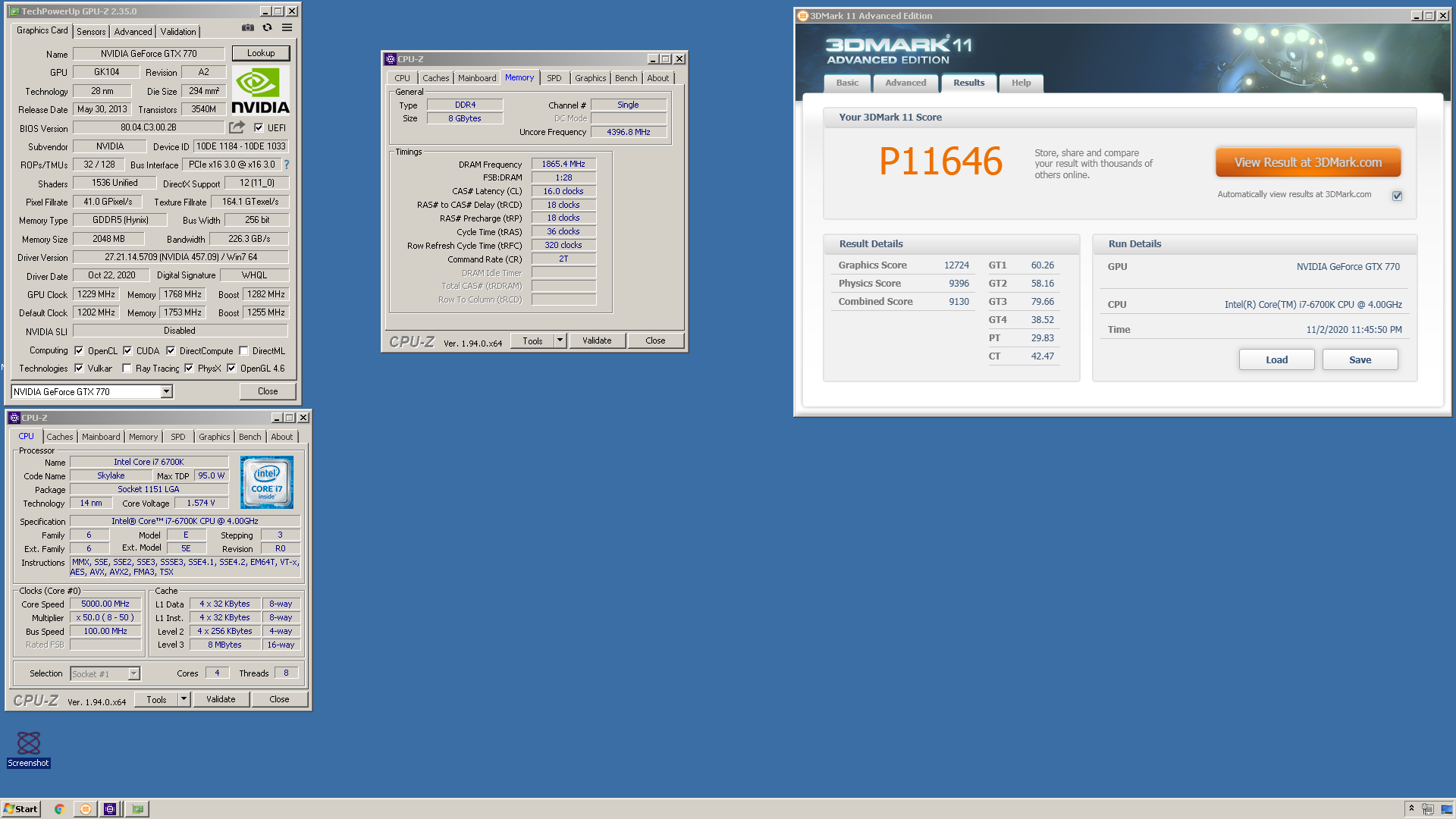Click Tools button in lower CPU-Z window

click(156, 699)
